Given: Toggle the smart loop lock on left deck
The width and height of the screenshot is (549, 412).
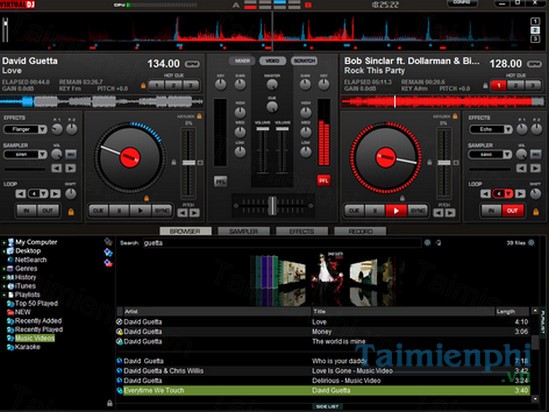Looking at the screenshot, I should [71, 212].
